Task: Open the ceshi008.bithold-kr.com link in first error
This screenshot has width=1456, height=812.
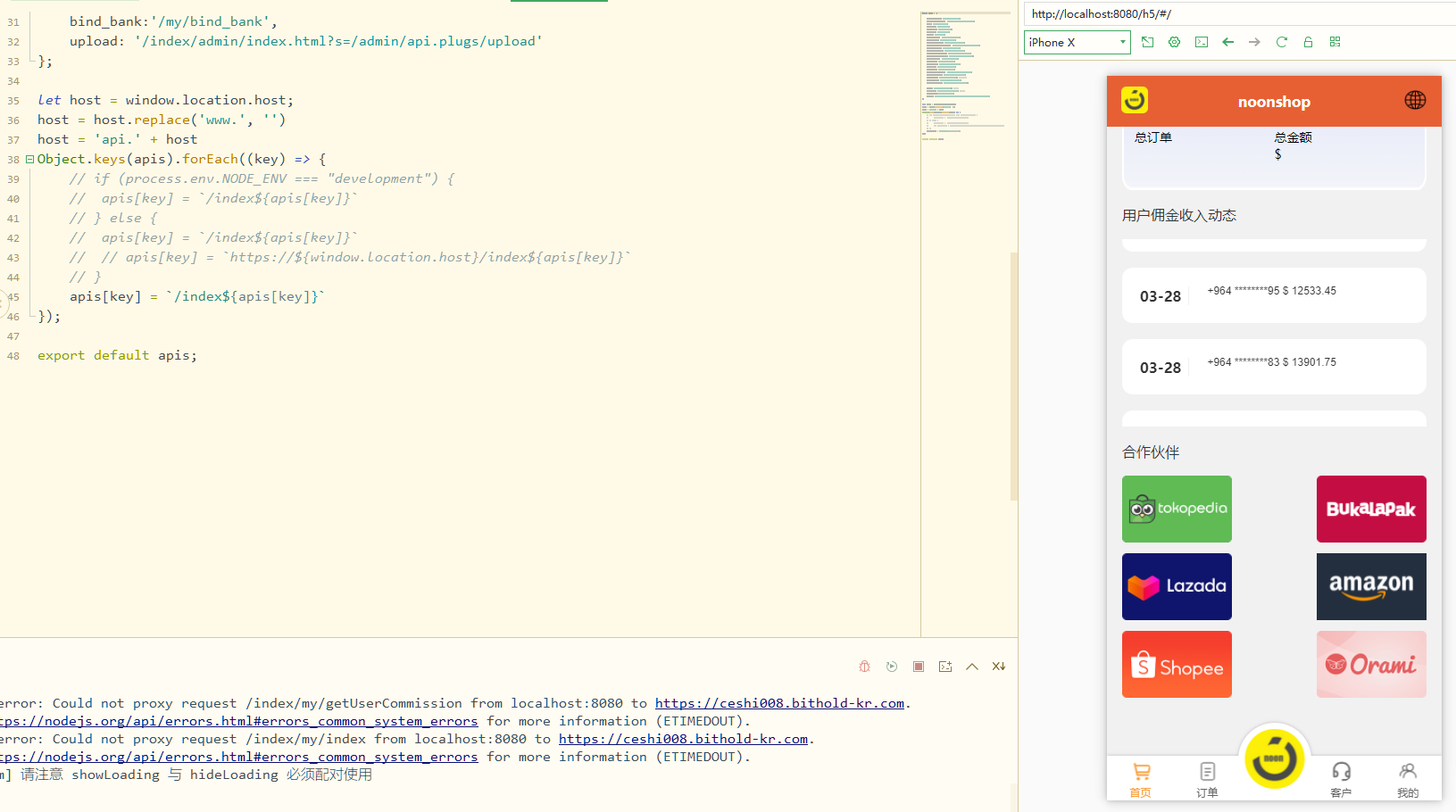Action: tap(779, 703)
